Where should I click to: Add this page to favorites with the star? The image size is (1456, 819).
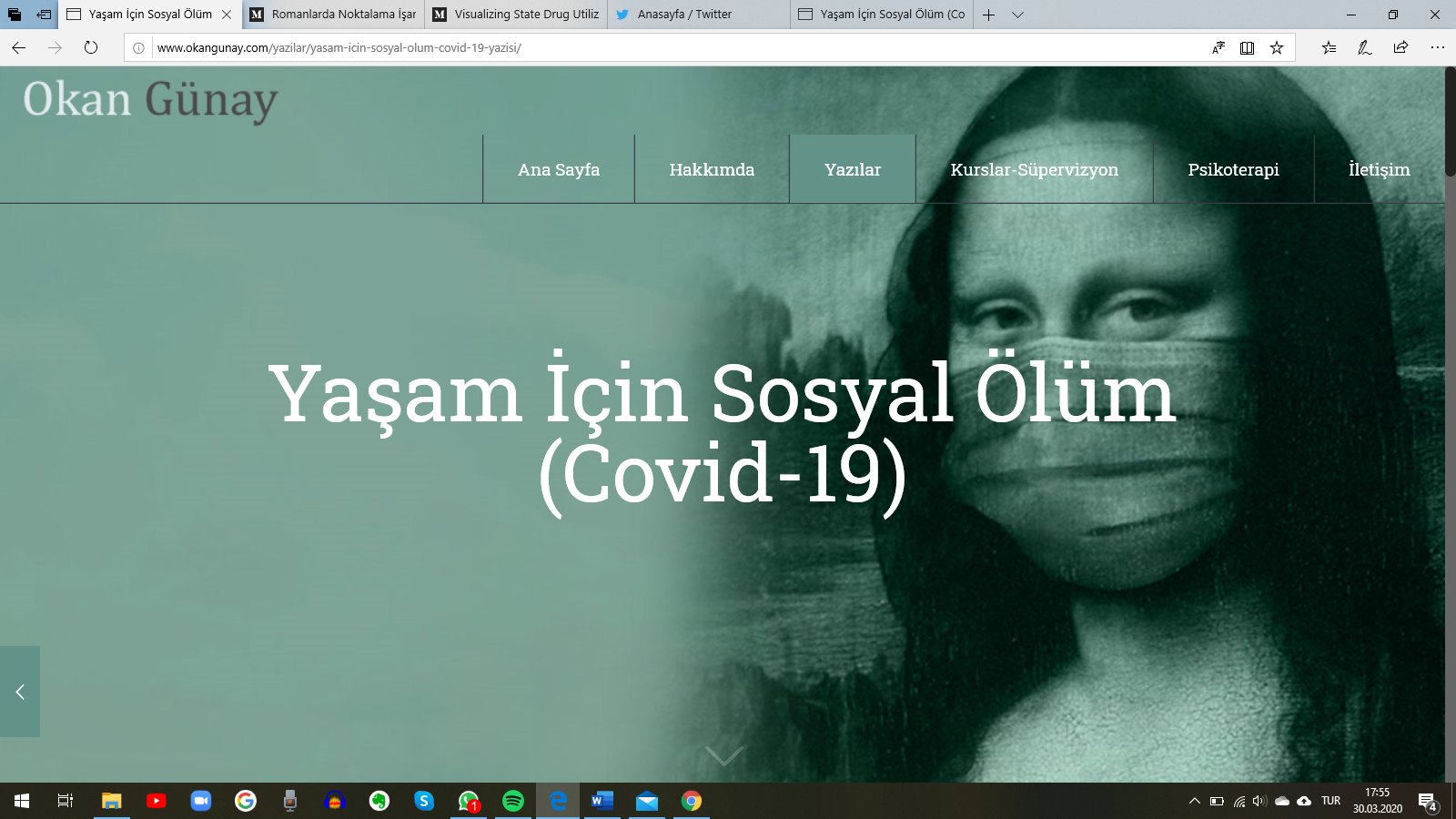click(1277, 47)
